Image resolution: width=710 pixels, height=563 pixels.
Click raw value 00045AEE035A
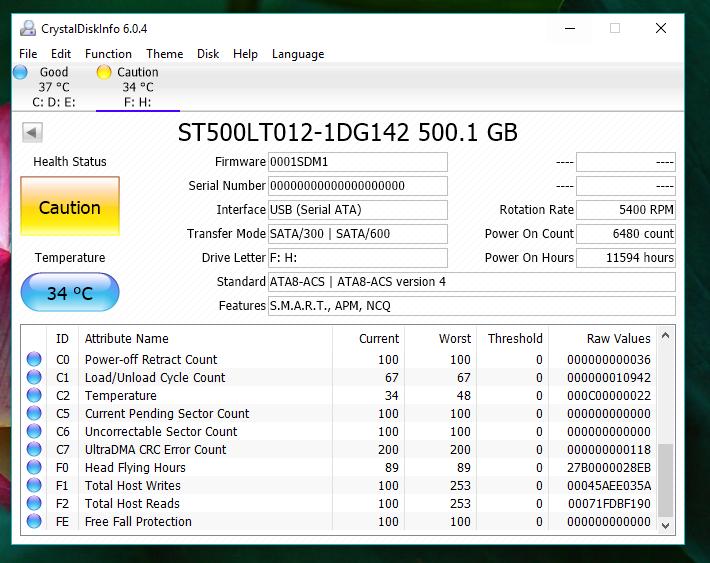coord(609,486)
